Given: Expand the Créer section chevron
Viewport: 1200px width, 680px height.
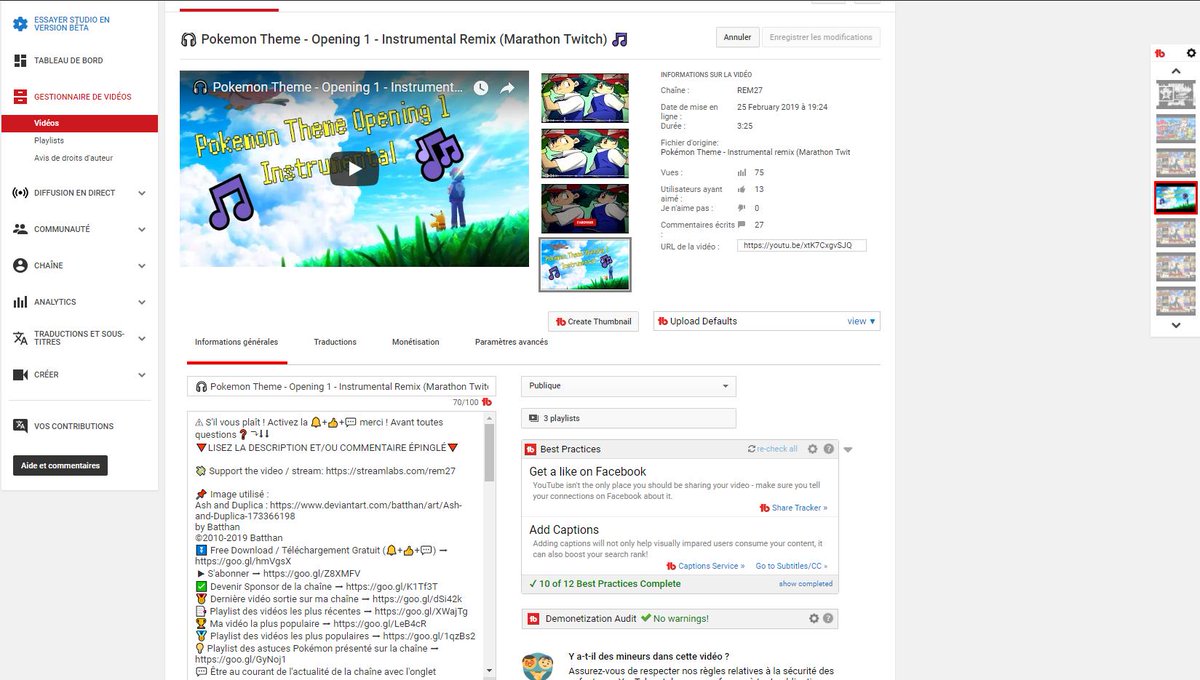Looking at the screenshot, I should point(142,375).
